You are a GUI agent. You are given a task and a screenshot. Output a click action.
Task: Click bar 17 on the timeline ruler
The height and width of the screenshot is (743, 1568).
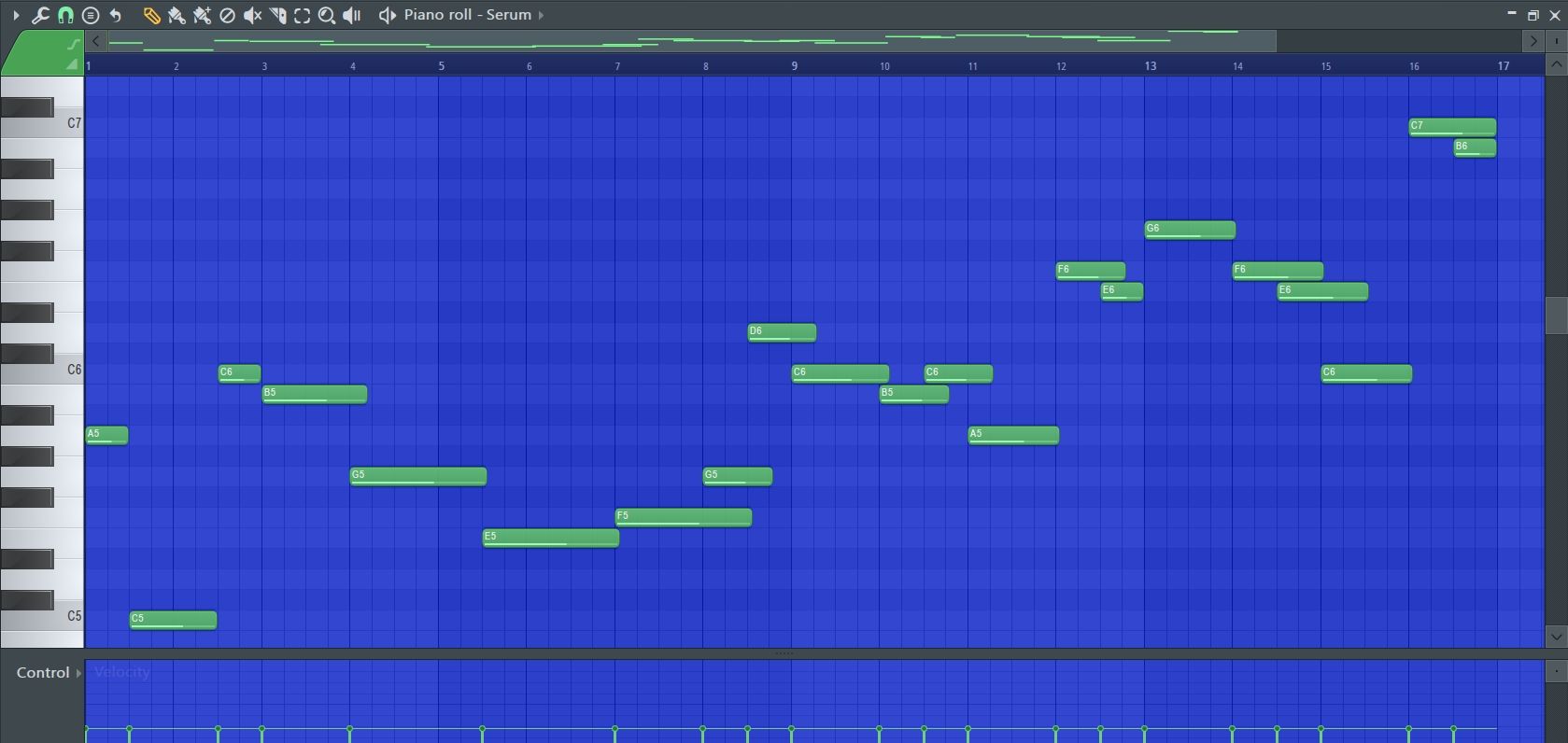1504,66
